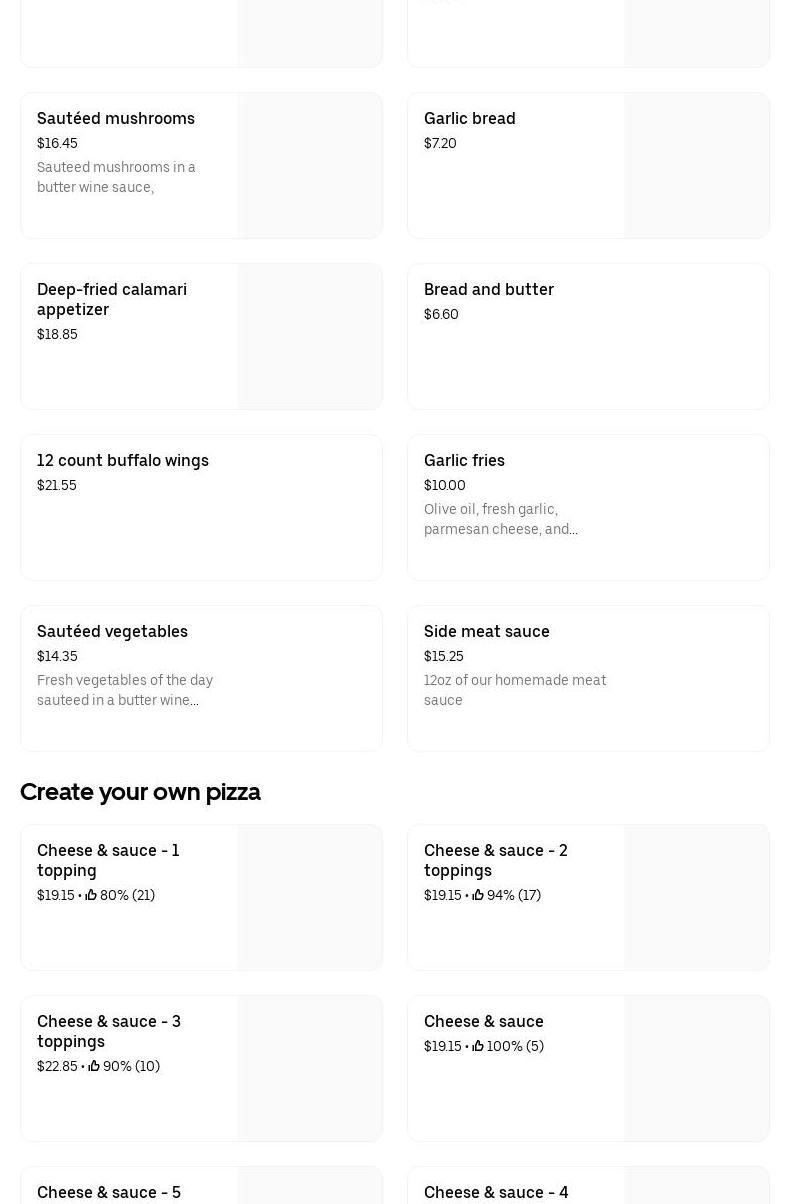Open the Sautéed mushrooms item title
Image resolution: width=804 pixels, height=1204 pixels.
116,118
